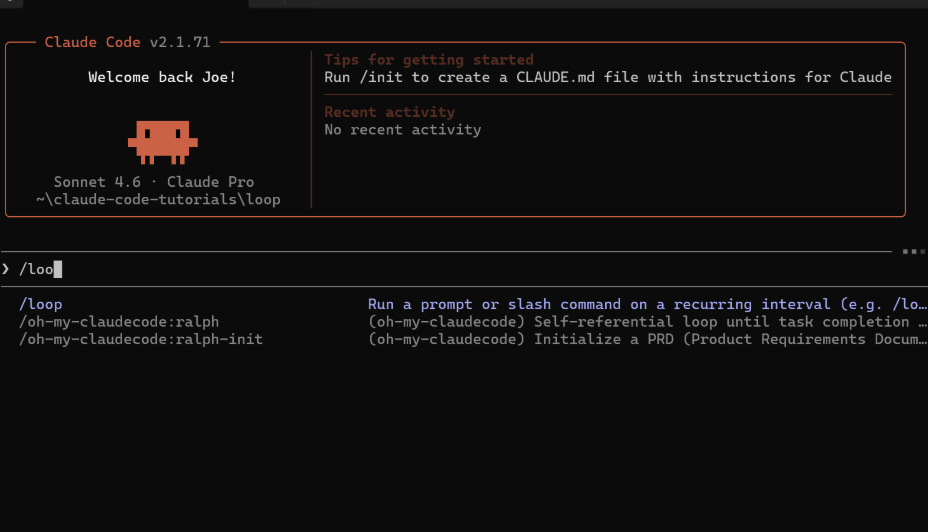Click the three-dot indicator above the prompt
The image size is (928, 532).
coord(913,252)
